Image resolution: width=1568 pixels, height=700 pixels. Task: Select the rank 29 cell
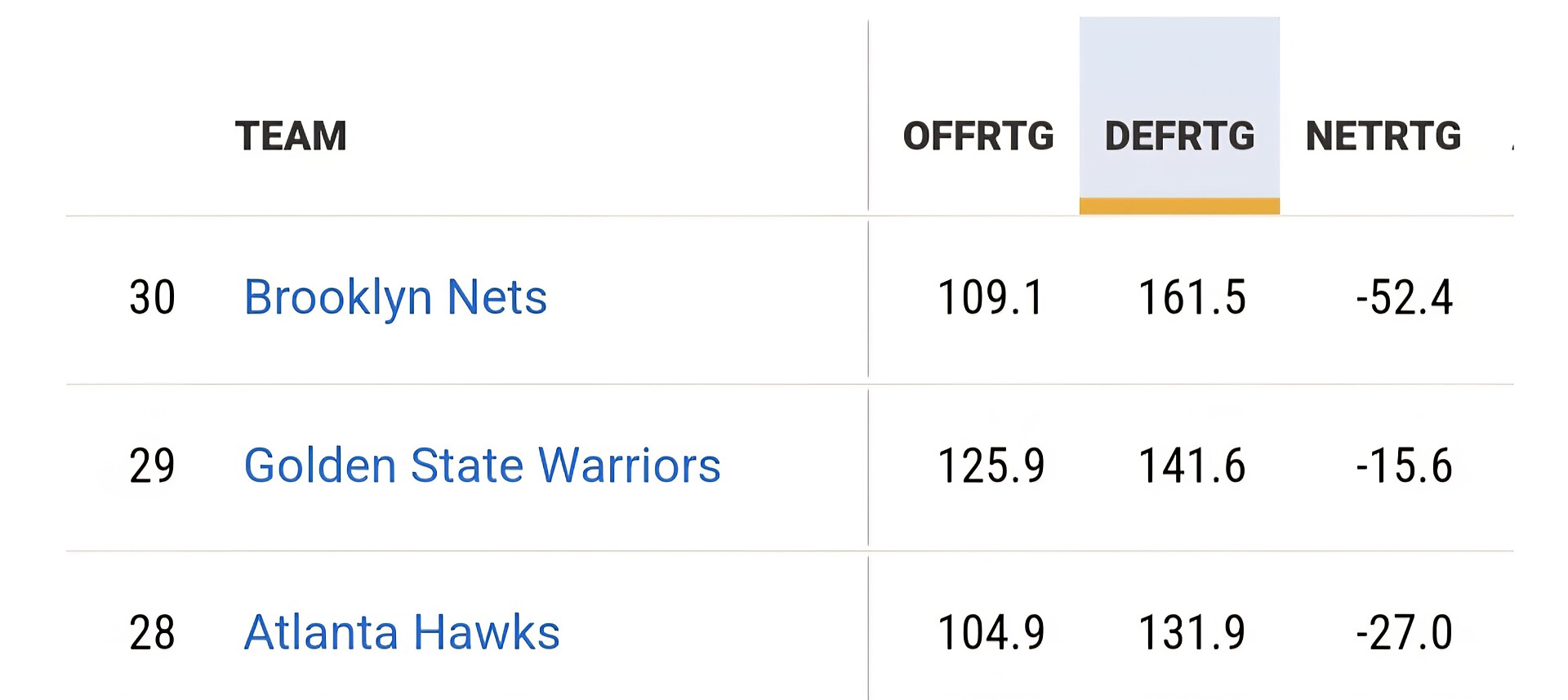tap(152, 466)
